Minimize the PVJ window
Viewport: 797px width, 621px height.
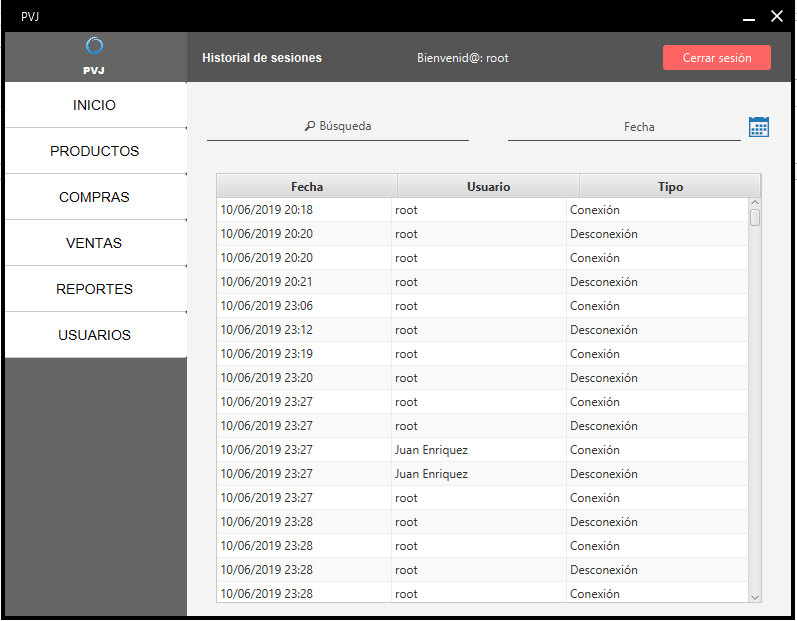[x=748, y=17]
